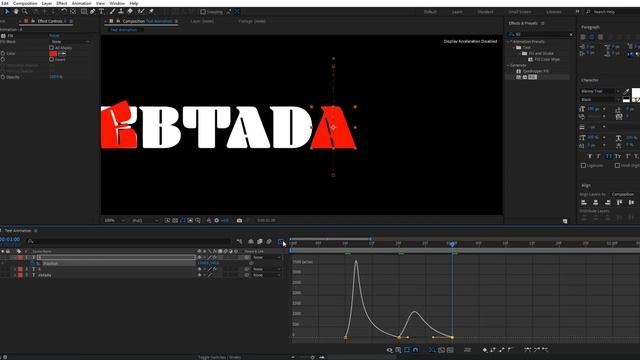
Task: Click the Reset link for Fill effect
Action: 54,36
